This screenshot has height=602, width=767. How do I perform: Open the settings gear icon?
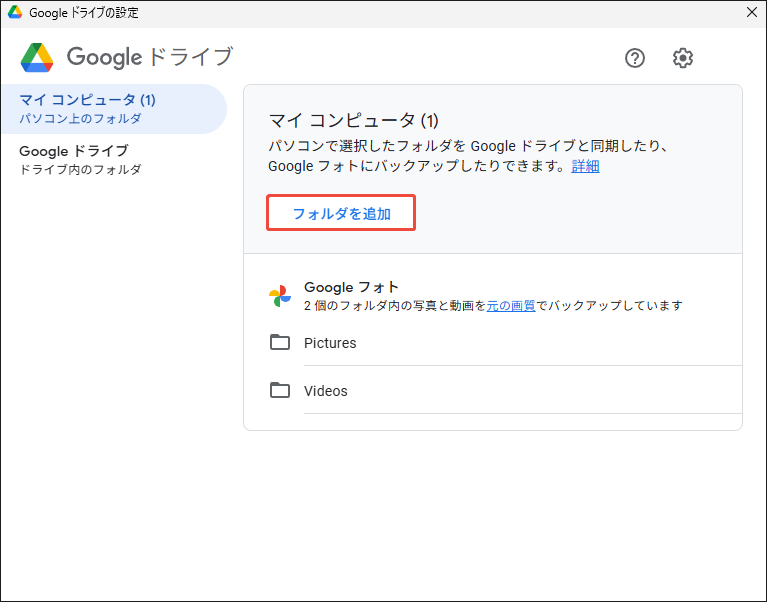pos(682,58)
